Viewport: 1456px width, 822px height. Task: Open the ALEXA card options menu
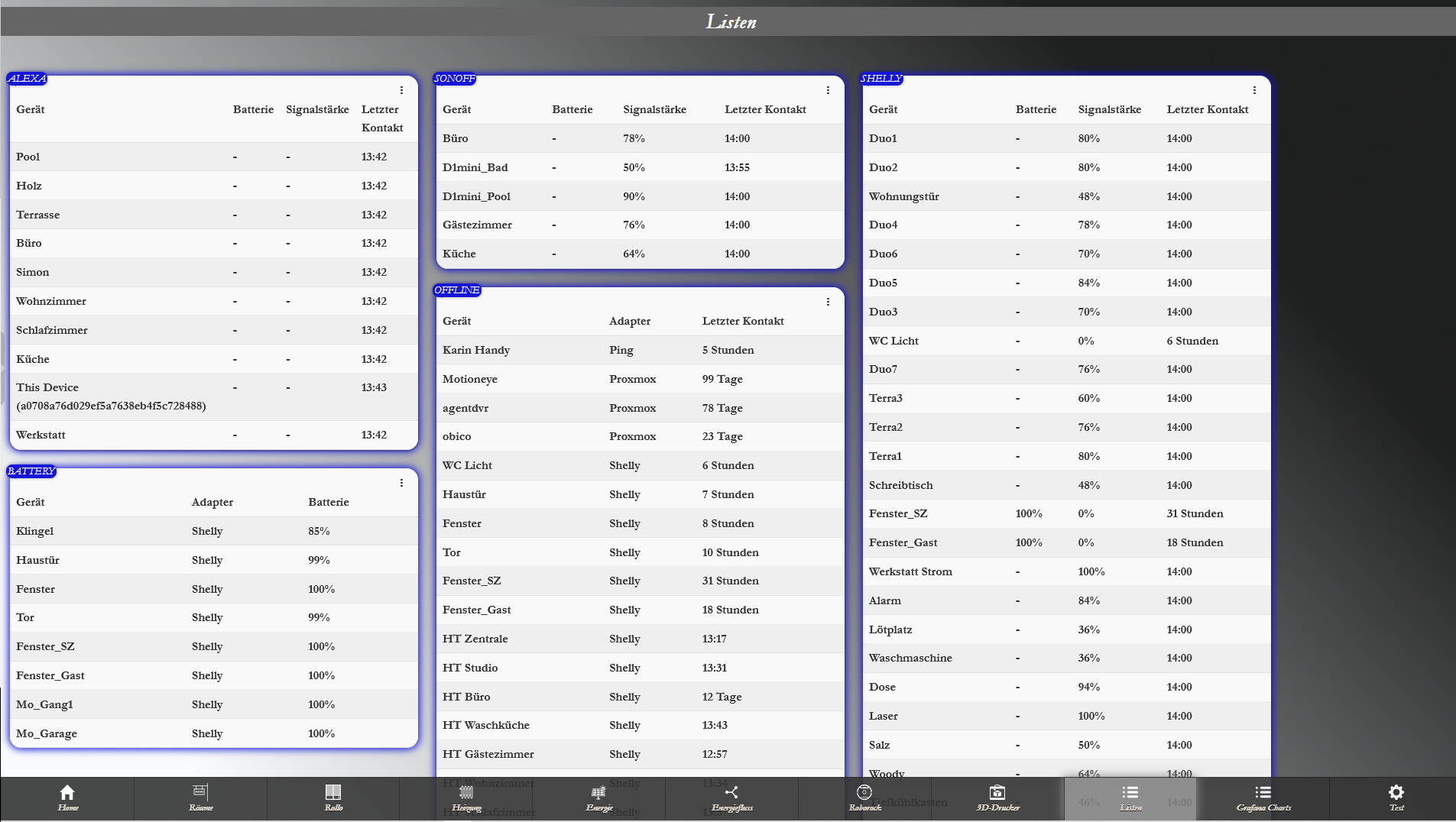(401, 90)
